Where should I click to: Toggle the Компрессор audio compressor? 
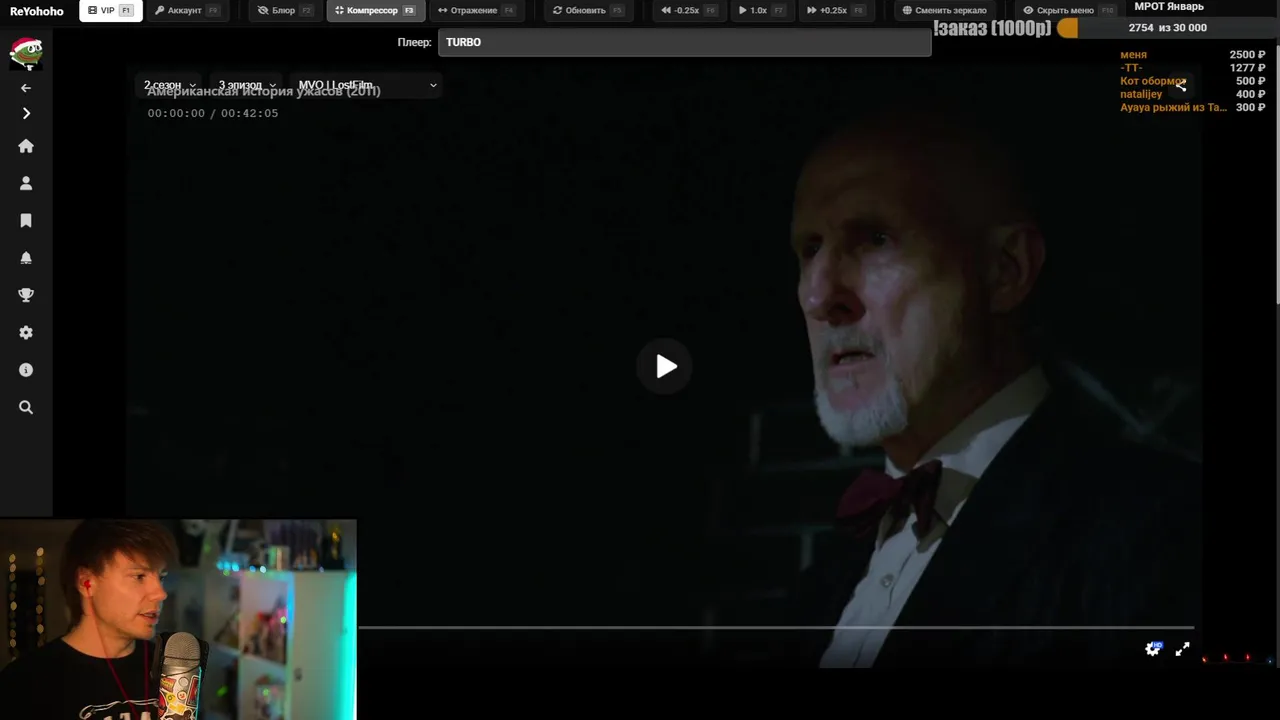(x=375, y=11)
